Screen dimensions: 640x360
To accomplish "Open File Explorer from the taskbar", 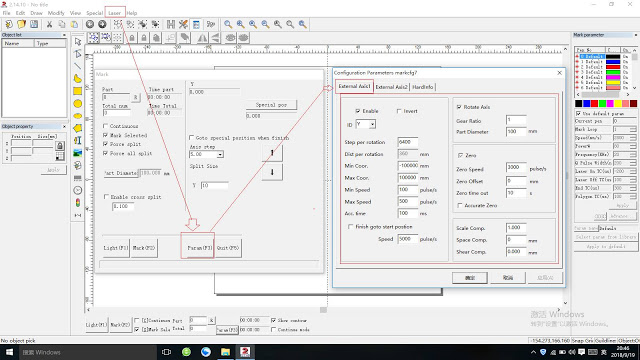I will click(x=225, y=352).
